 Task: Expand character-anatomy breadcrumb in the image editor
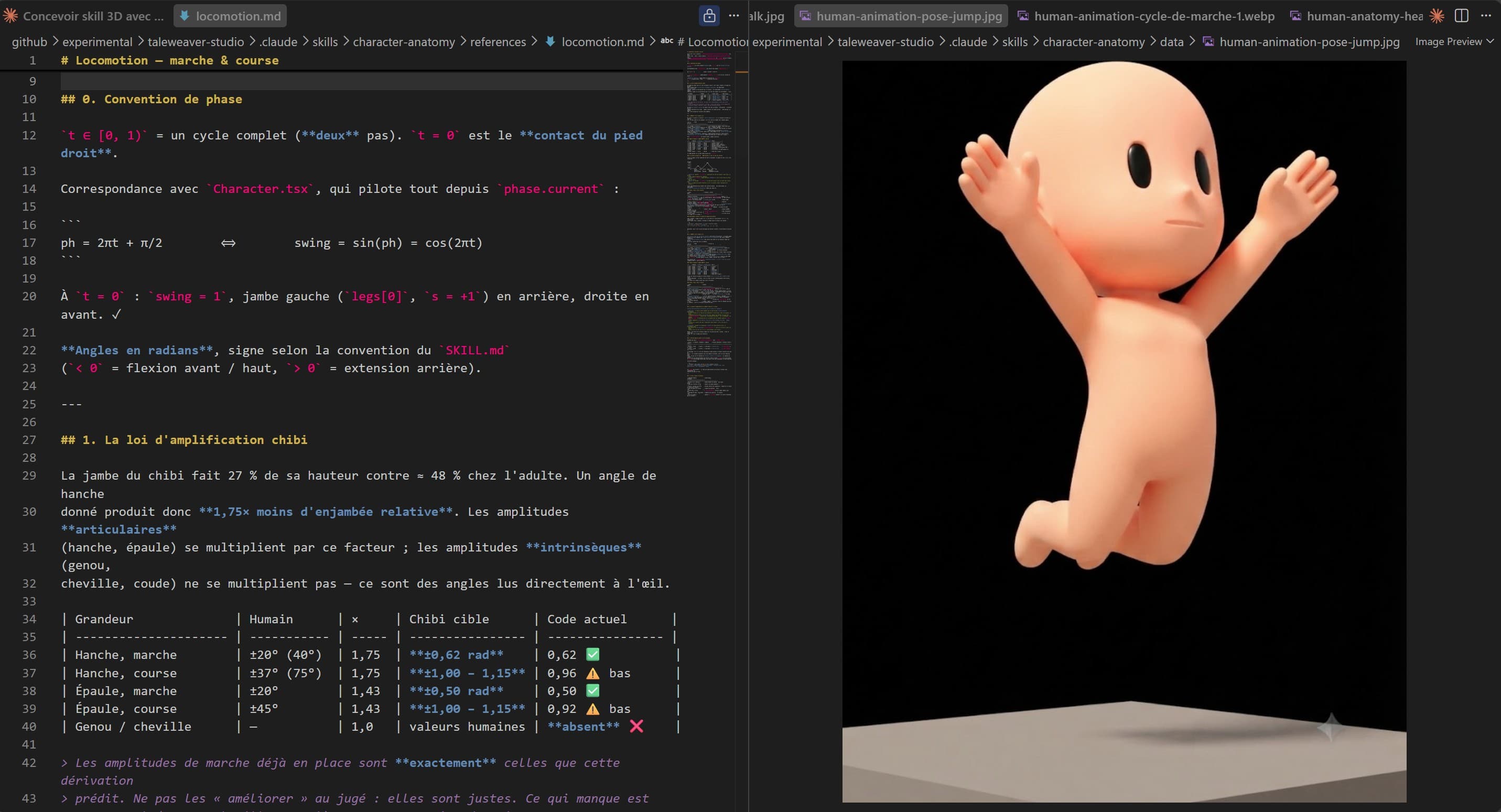(1094, 42)
